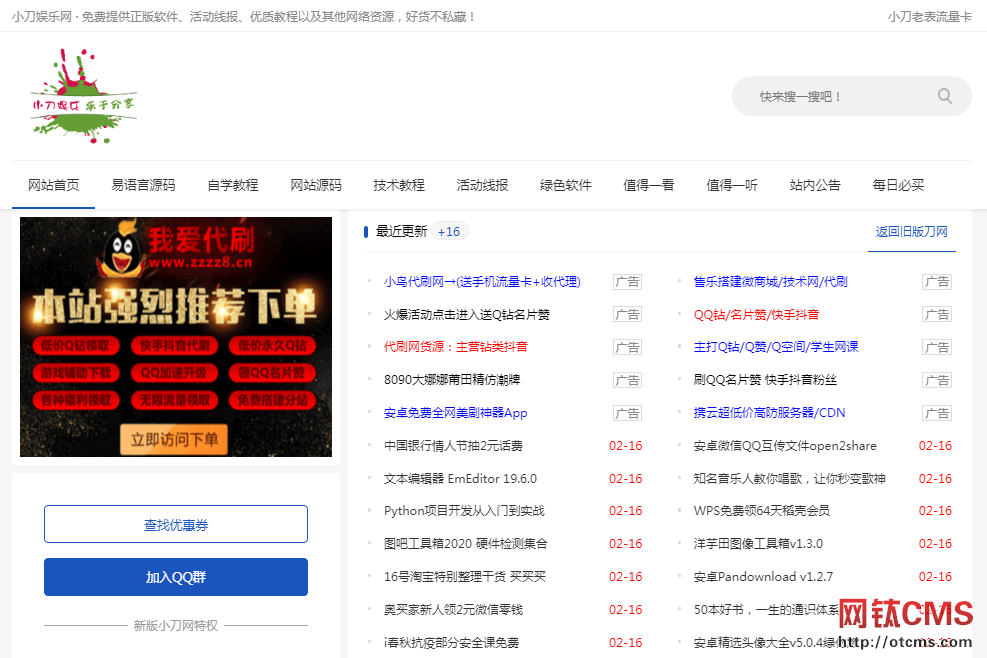Click the 加入QQ群 button
The height and width of the screenshot is (658, 987).
click(175, 576)
